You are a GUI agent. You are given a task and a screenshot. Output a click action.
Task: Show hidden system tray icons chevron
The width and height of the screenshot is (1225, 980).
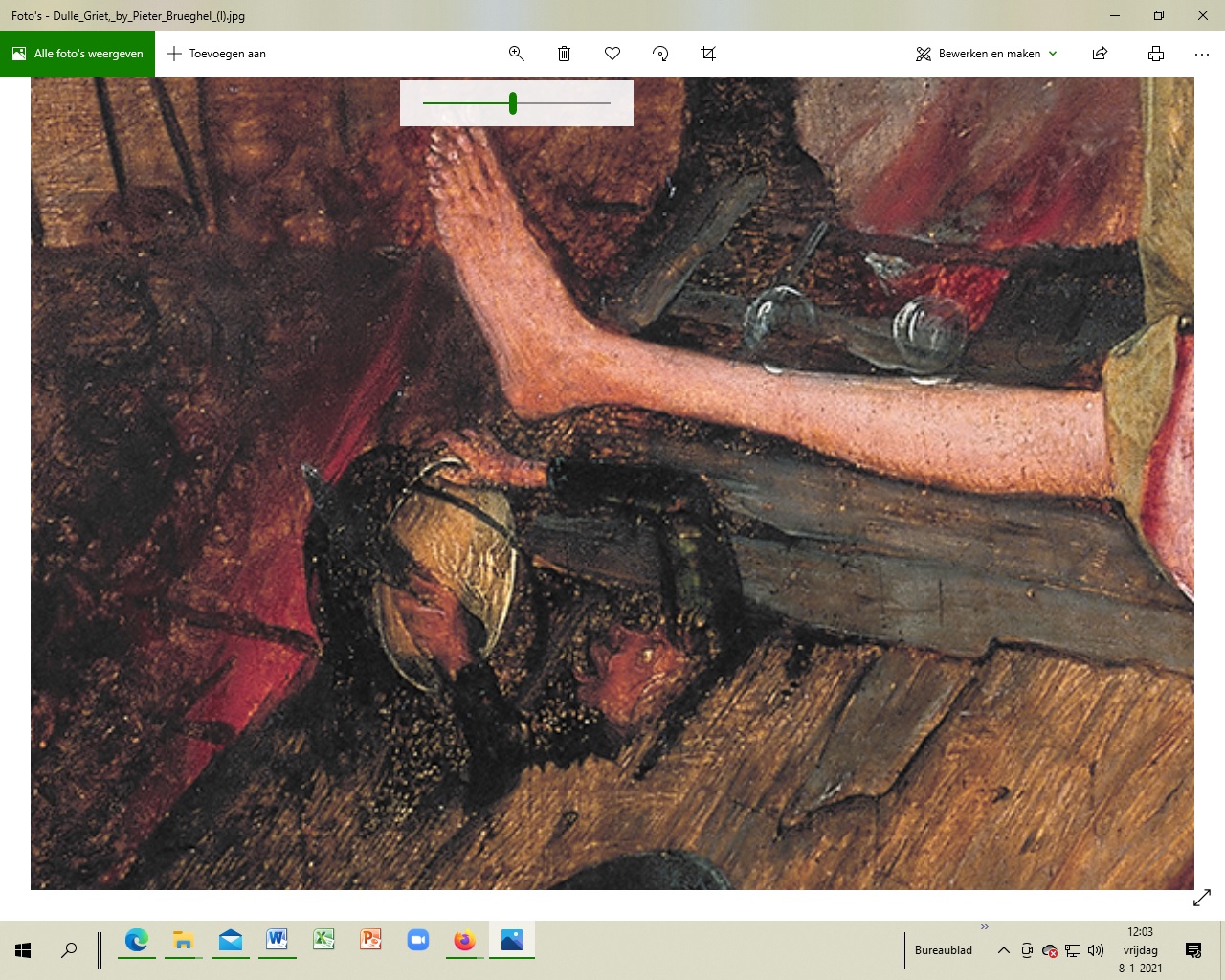tap(1003, 950)
